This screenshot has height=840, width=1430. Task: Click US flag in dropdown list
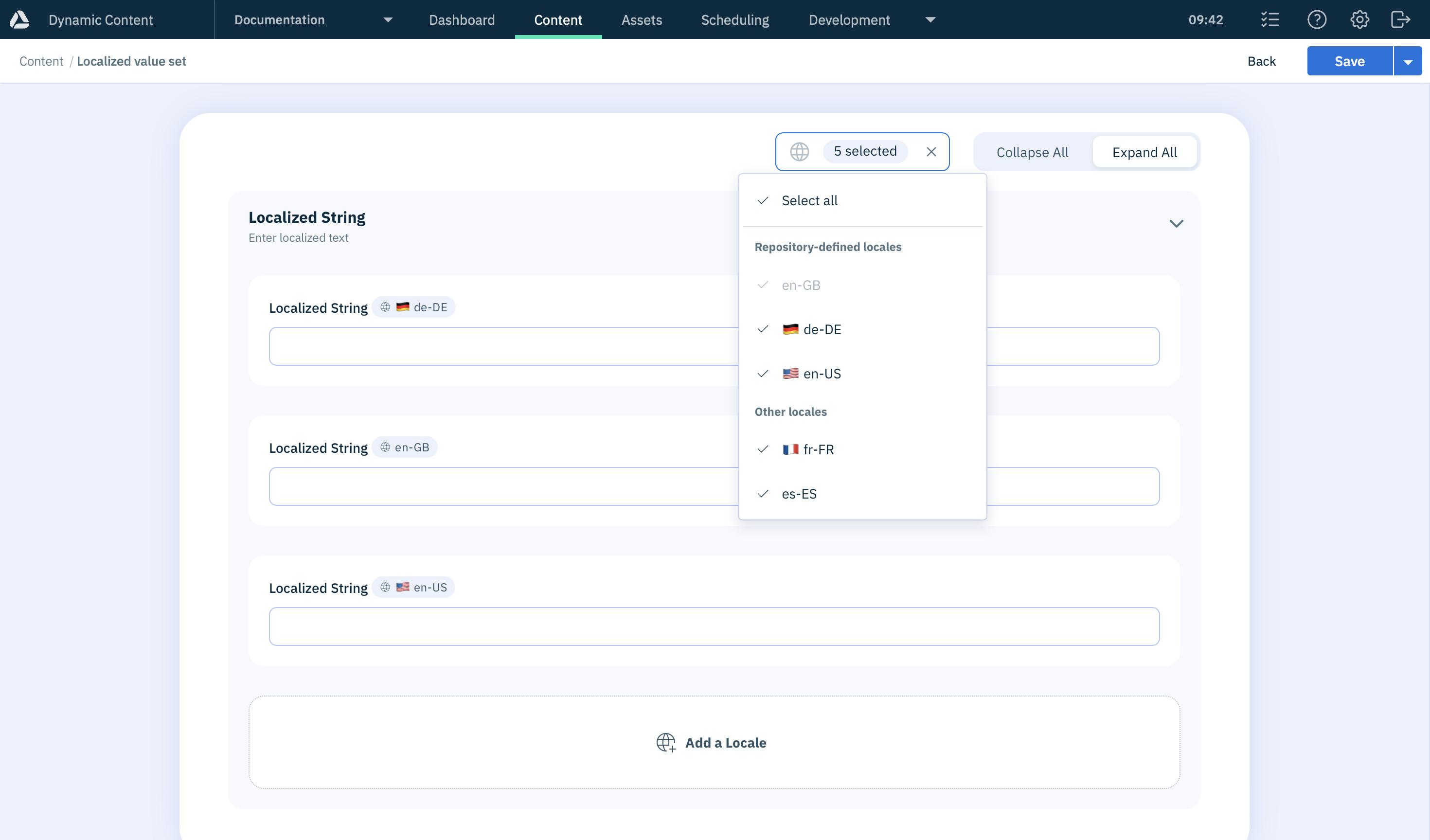coord(790,374)
